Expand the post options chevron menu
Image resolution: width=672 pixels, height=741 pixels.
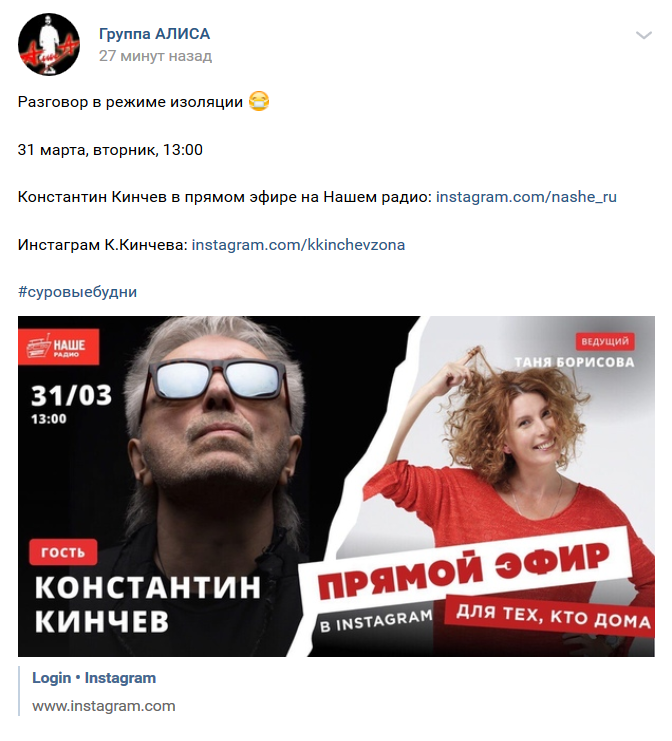coord(644,35)
